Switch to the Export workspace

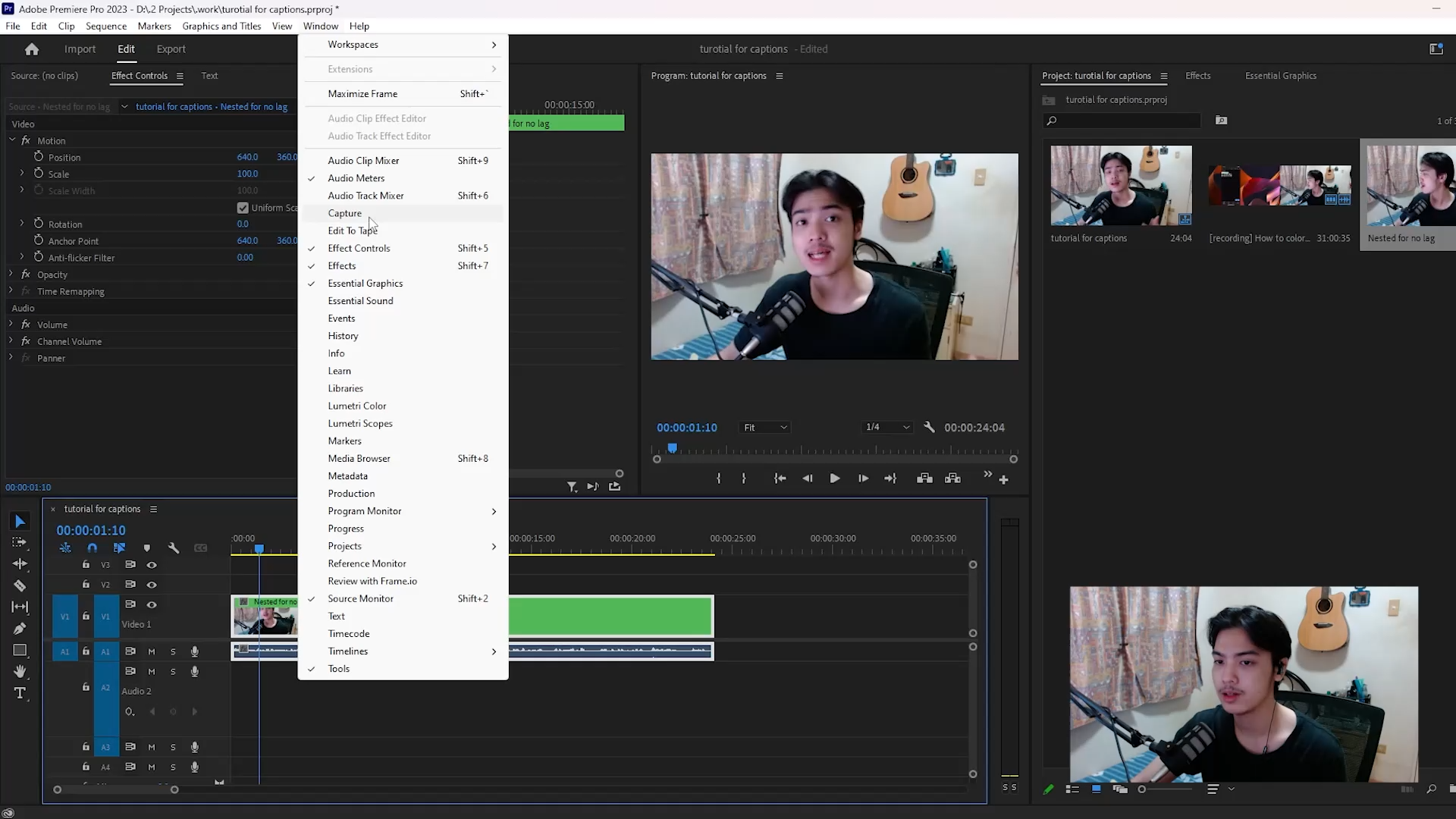click(x=171, y=49)
